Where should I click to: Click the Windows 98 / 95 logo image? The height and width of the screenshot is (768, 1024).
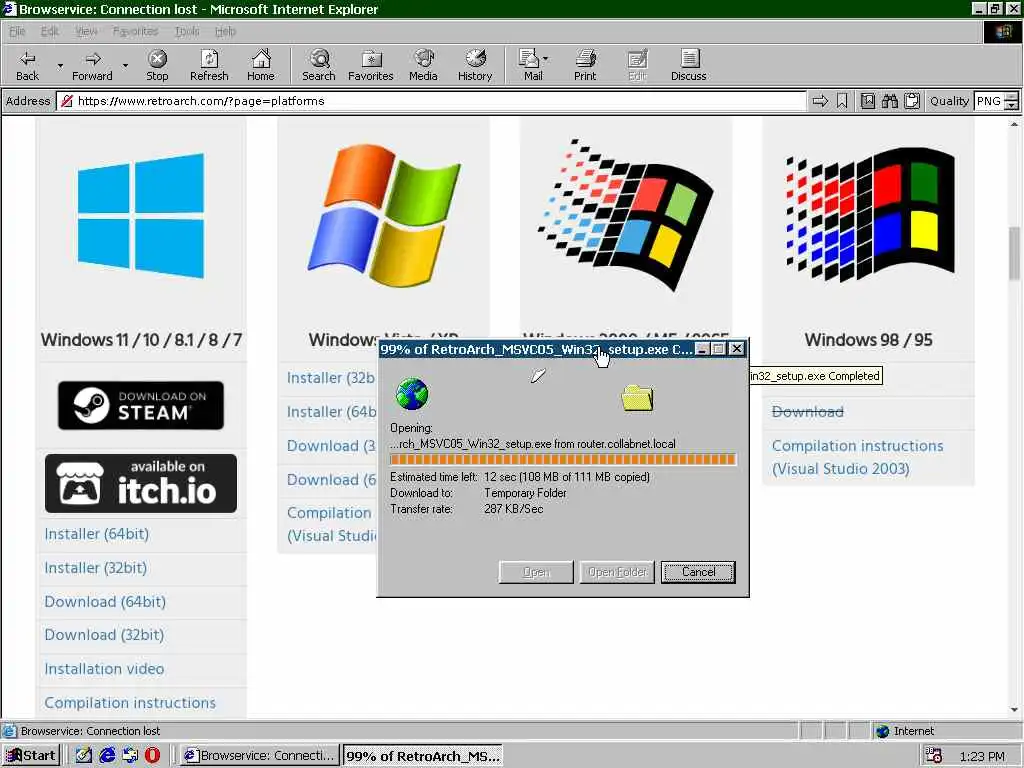click(869, 216)
